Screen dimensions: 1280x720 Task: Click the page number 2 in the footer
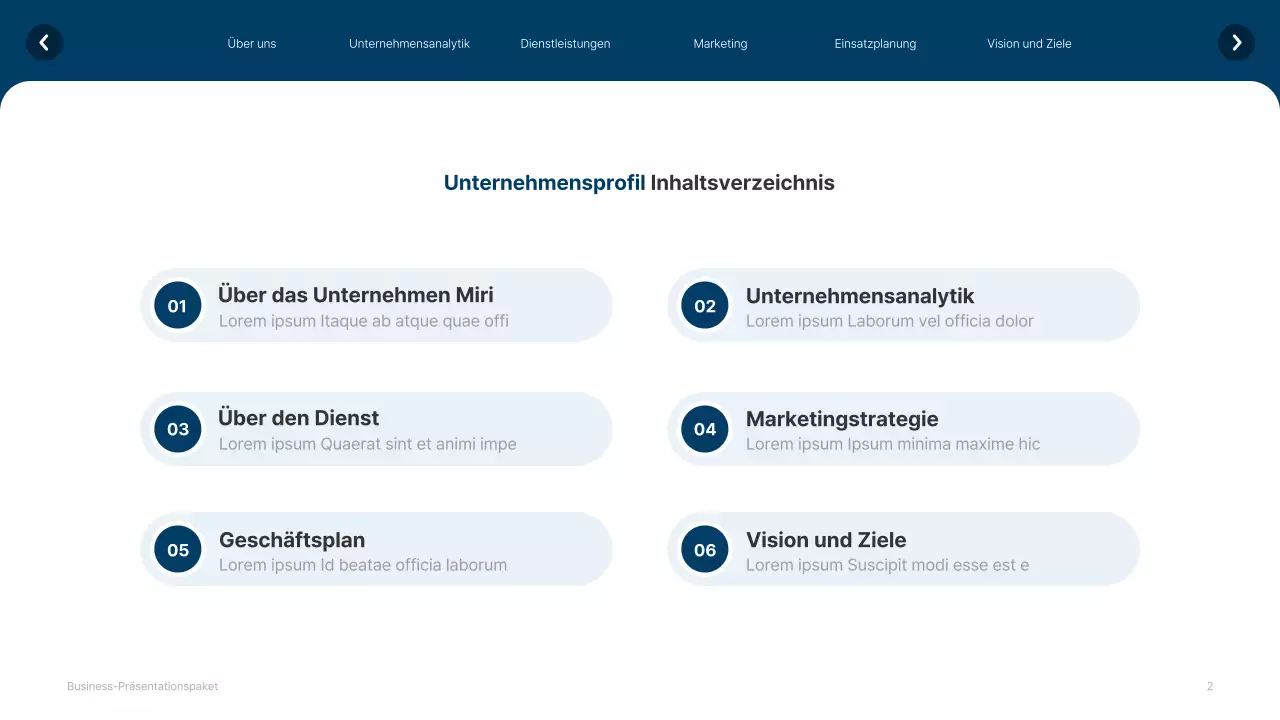point(1209,686)
